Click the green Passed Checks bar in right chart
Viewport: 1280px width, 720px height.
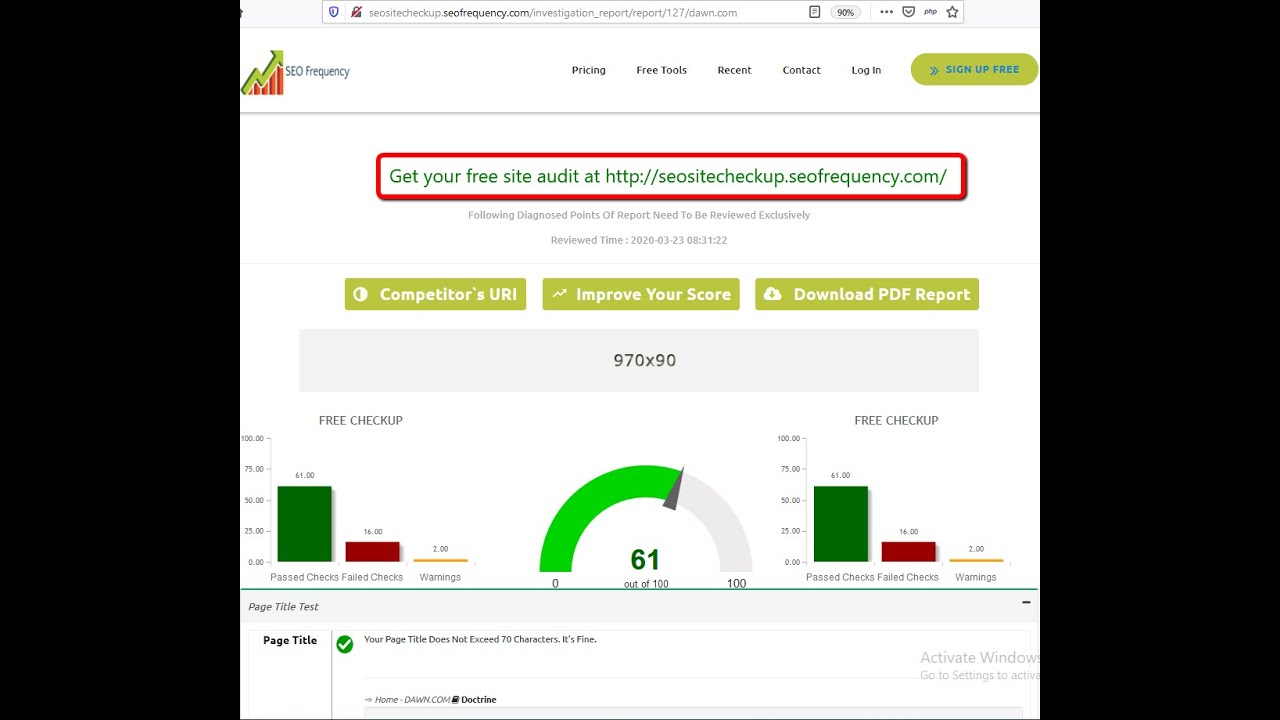click(840, 524)
